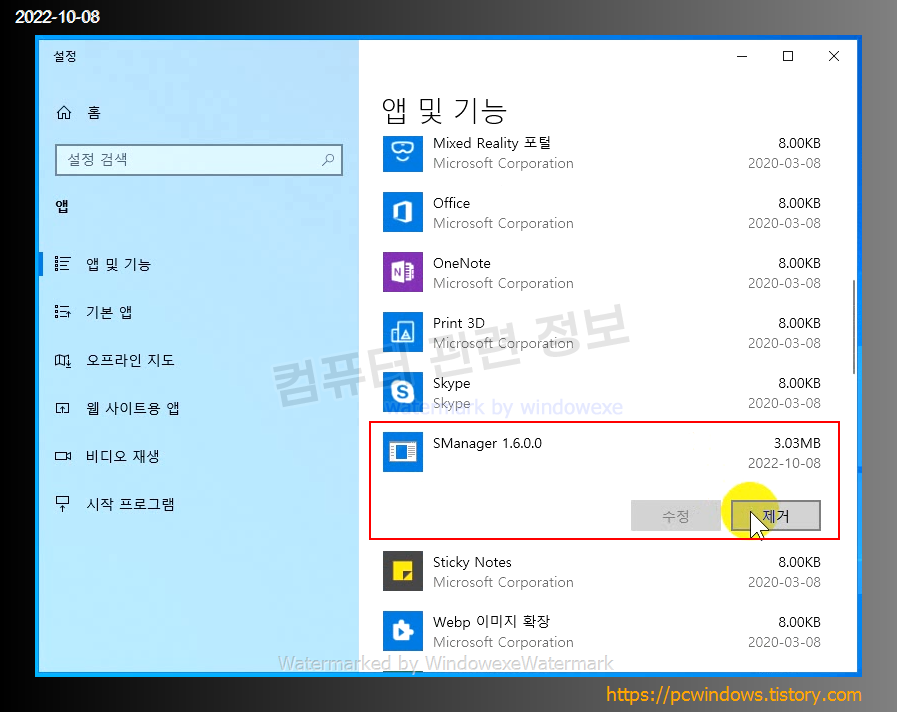Click SManager install date 2022-10-08

tap(784, 463)
